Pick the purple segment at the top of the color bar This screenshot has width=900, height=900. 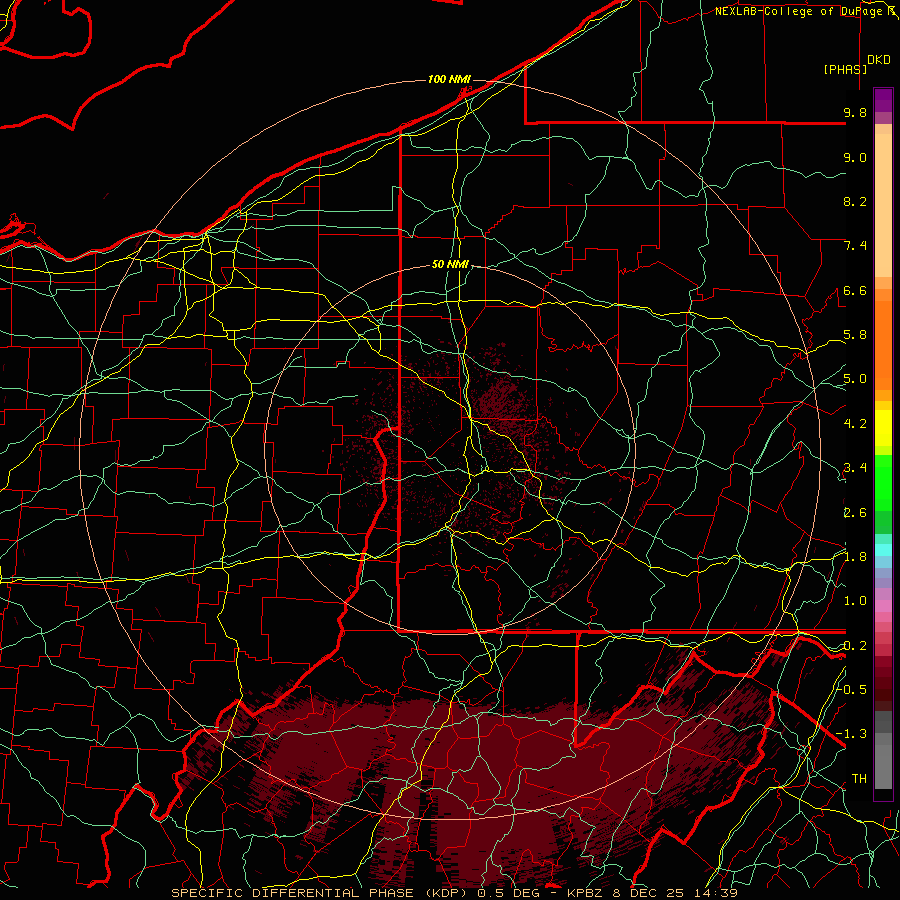point(883,100)
